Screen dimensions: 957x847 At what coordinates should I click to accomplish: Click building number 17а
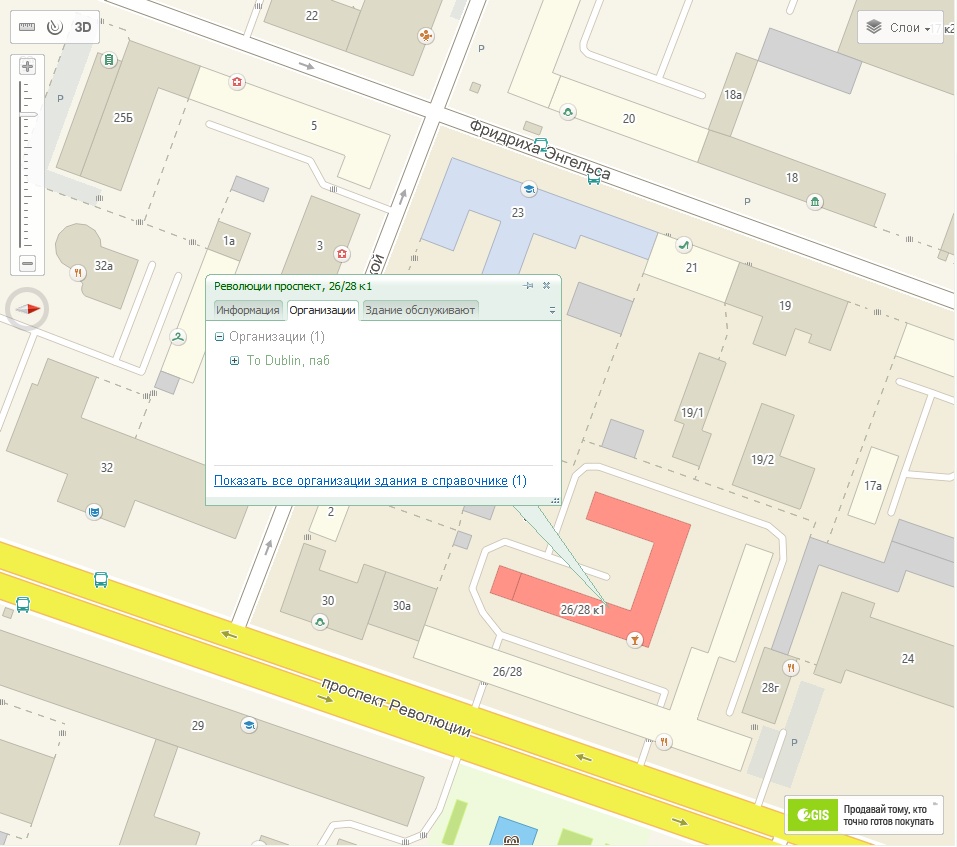pyautogui.click(x=873, y=486)
